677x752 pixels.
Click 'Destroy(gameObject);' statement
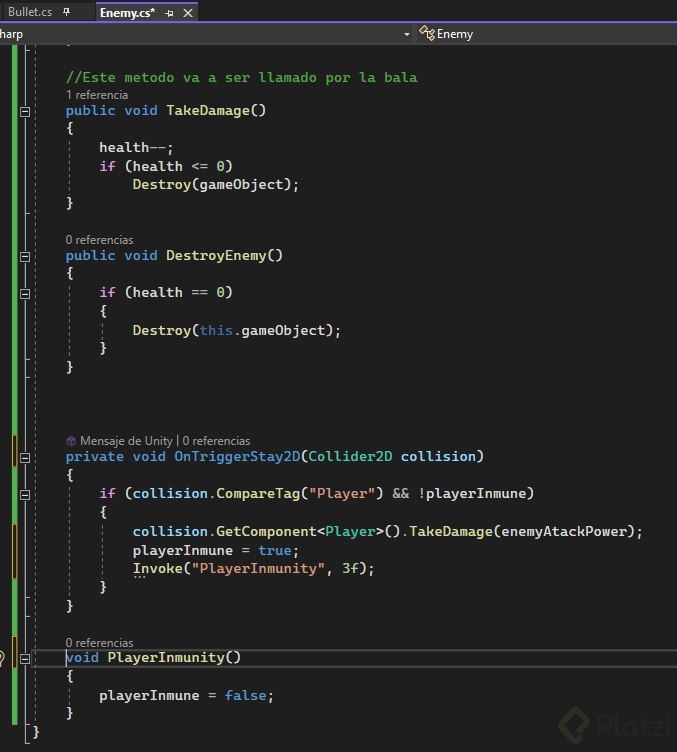[x=216, y=185]
